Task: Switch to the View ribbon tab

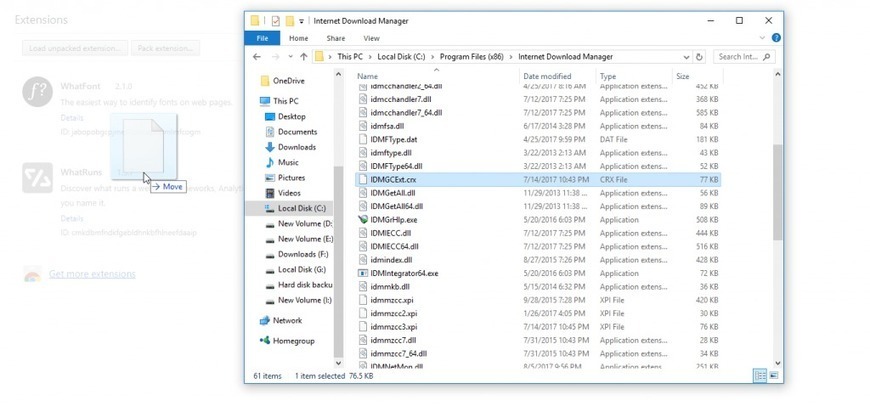Action: 371,38
